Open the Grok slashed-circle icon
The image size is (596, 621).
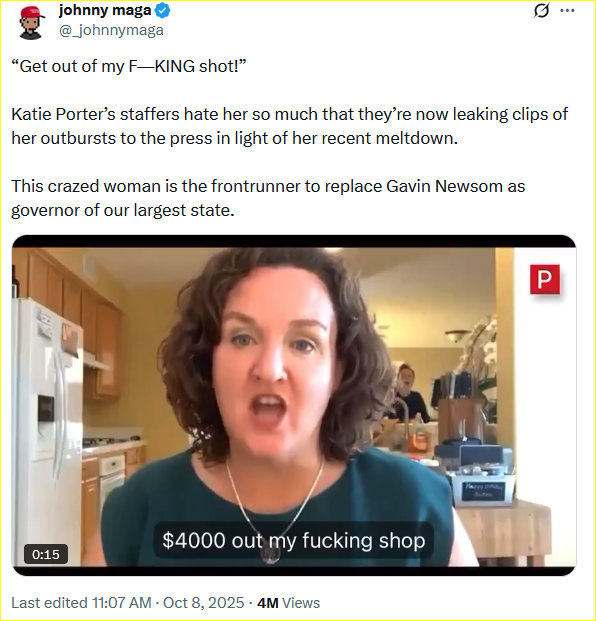[541, 11]
